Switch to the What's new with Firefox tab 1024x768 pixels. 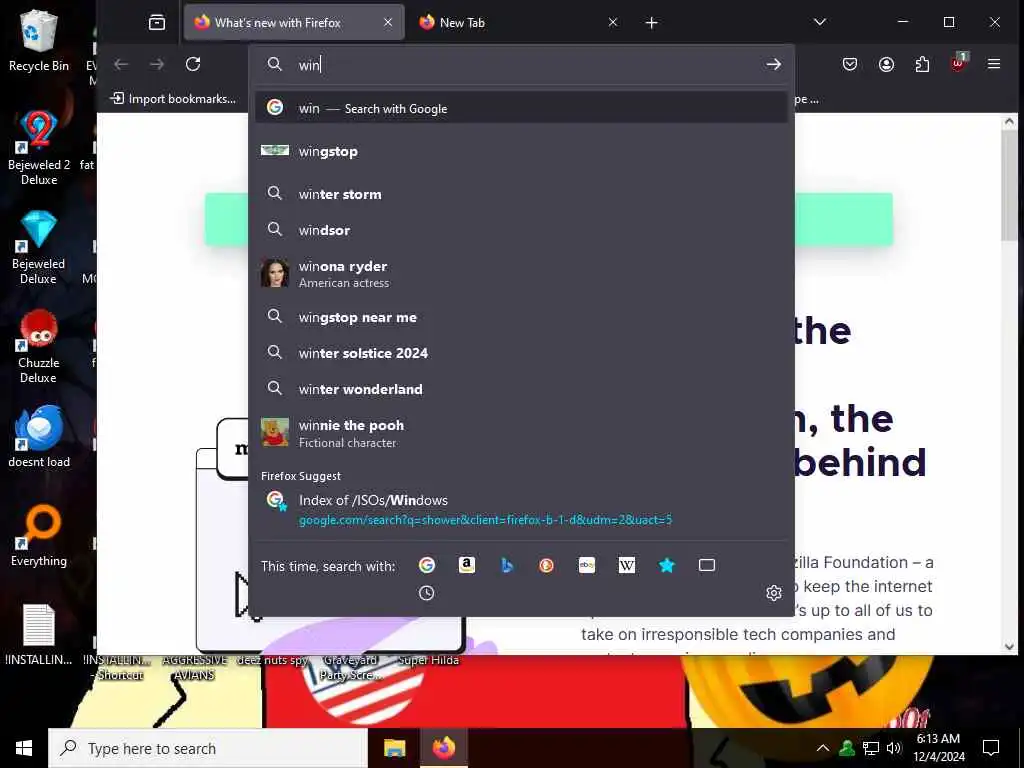(x=294, y=23)
